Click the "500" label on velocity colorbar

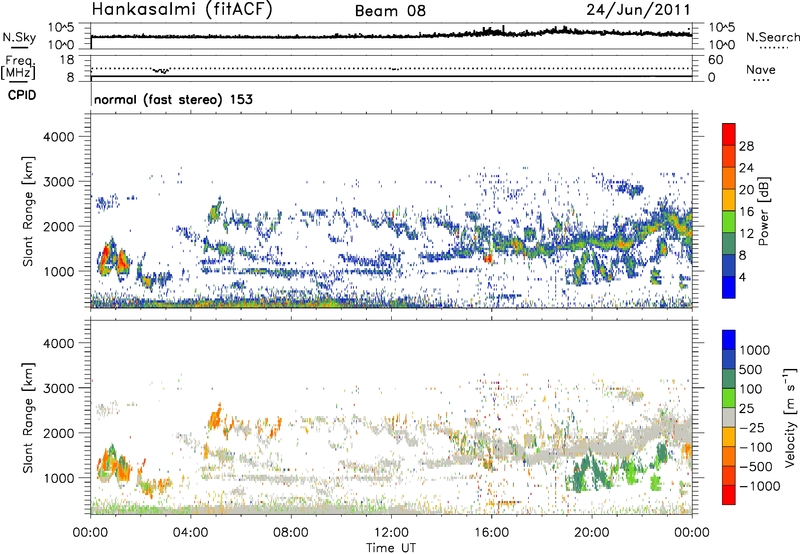(751, 369)
